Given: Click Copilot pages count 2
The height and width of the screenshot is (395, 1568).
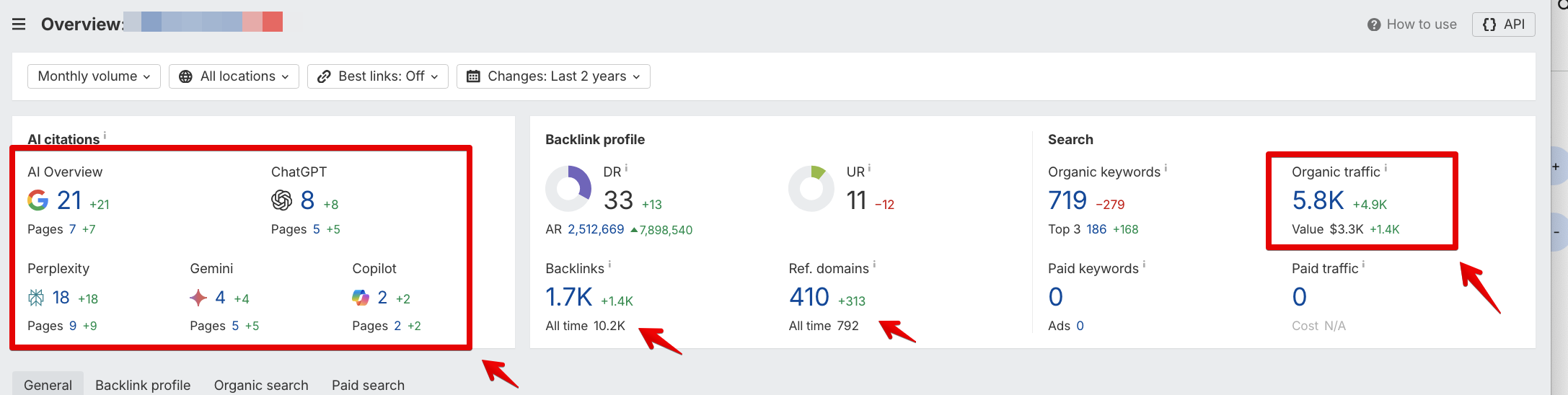Looking at the screenshot, I should 397,326.
